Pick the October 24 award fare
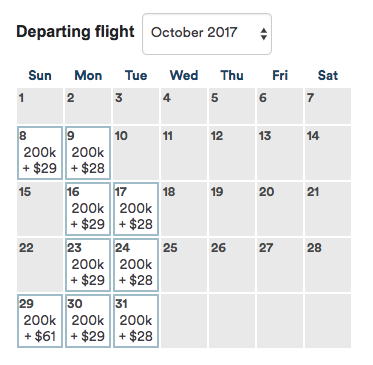The height and width of the screenshot is (365, 373). tap(136, 265)
